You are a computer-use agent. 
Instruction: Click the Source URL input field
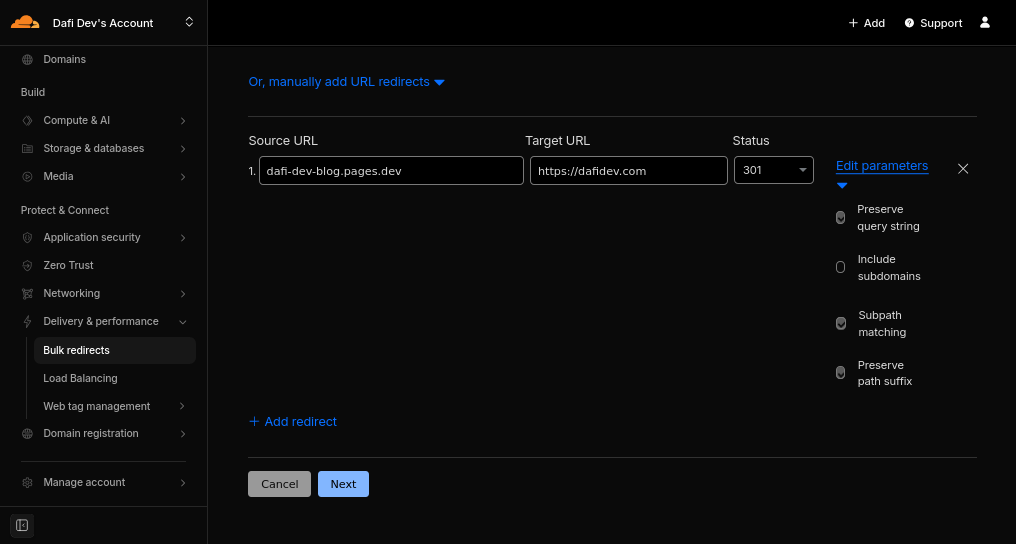click(x=391, y=170)
